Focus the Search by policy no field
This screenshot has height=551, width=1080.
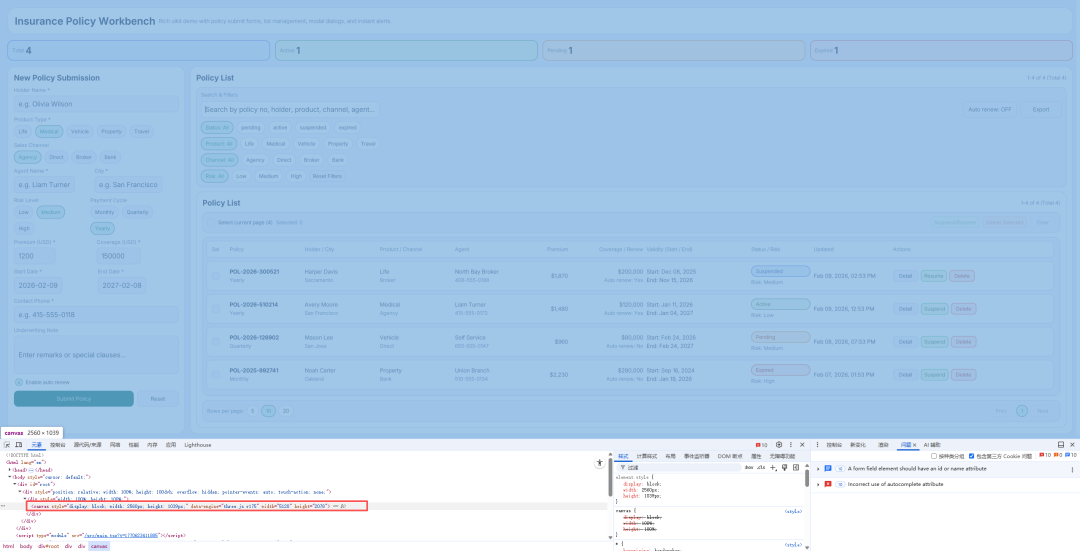[290, 110]
